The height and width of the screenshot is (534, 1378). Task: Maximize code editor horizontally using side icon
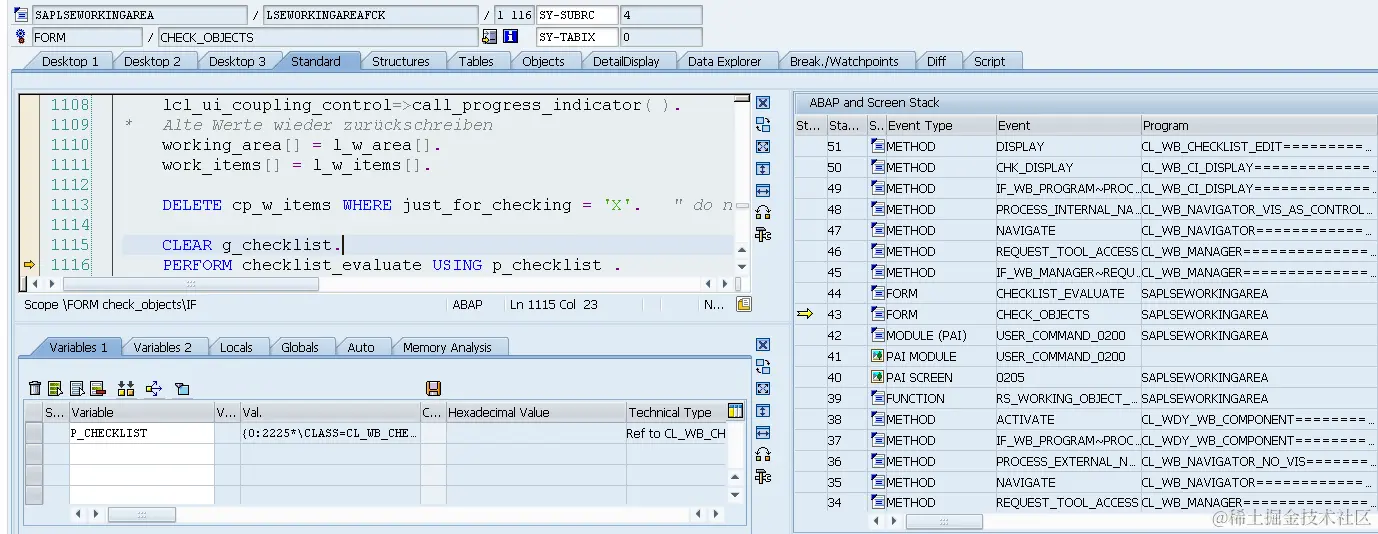[763, 190]
